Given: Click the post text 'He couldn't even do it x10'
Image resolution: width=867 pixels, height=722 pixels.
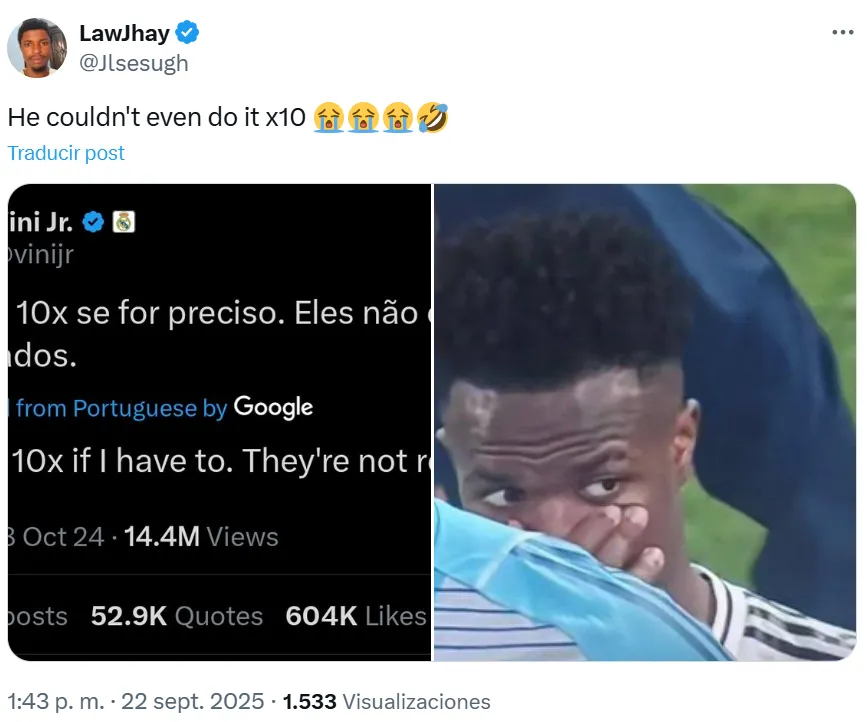Looking at the screenshot, I should tap(156, 117).
